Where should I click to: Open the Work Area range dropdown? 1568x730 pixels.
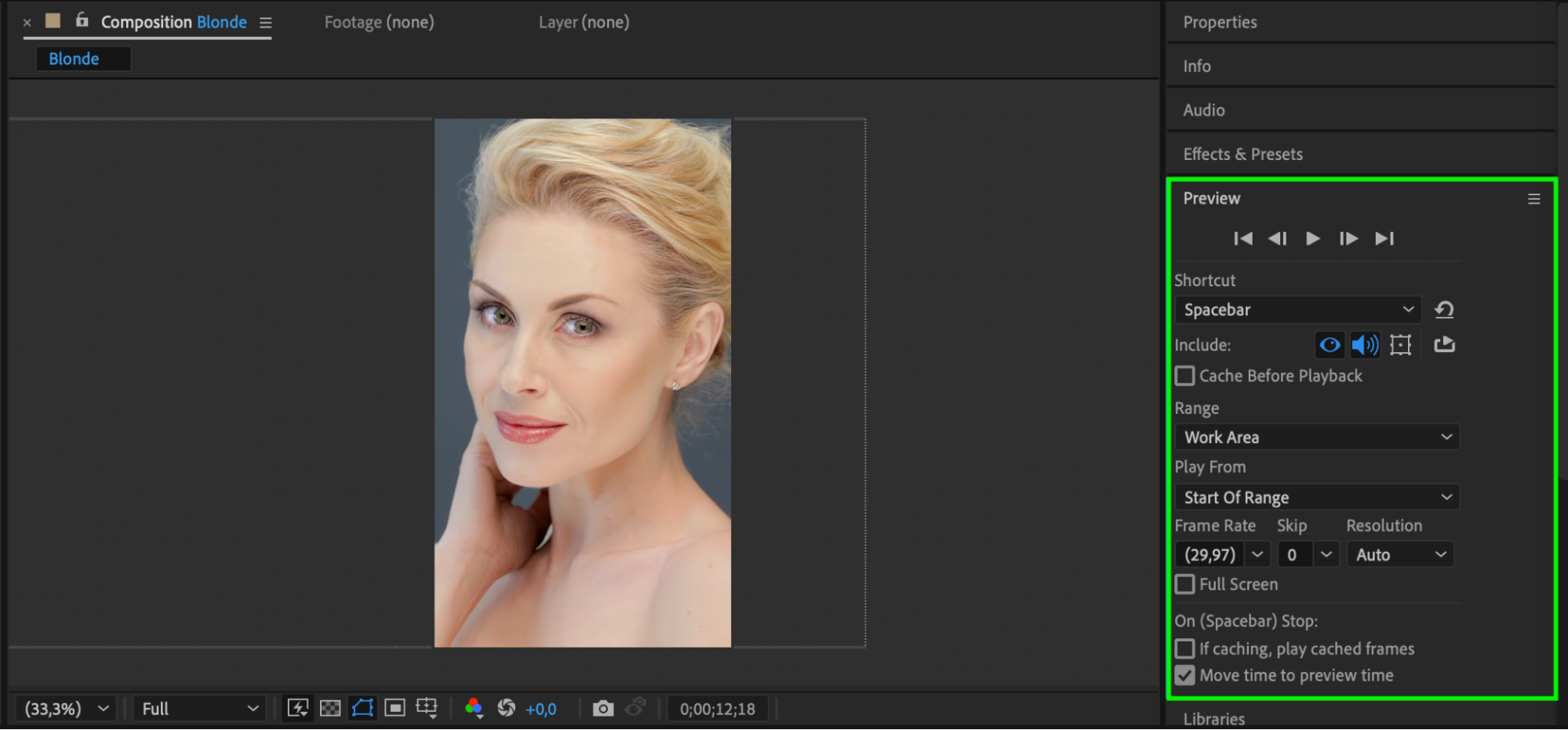pos(1316,438)
